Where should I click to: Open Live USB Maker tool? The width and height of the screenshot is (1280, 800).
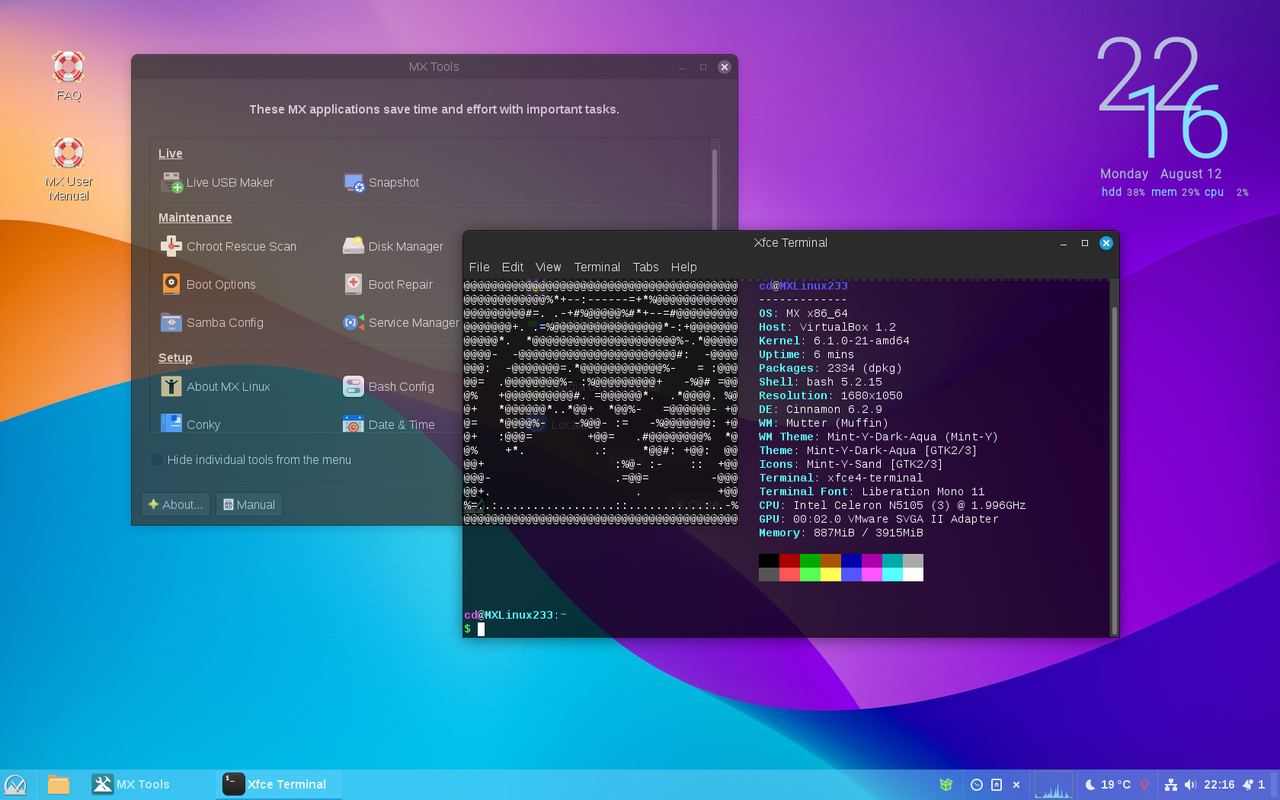[x=217, y=183]
